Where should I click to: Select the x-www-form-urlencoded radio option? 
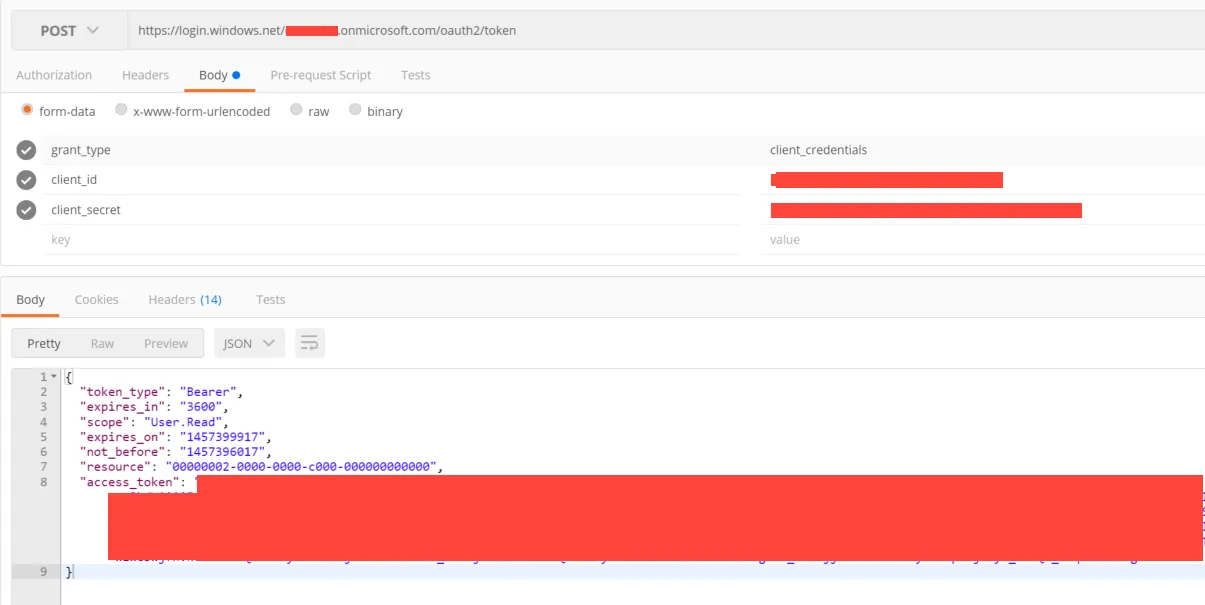click(x=121, y=110)
